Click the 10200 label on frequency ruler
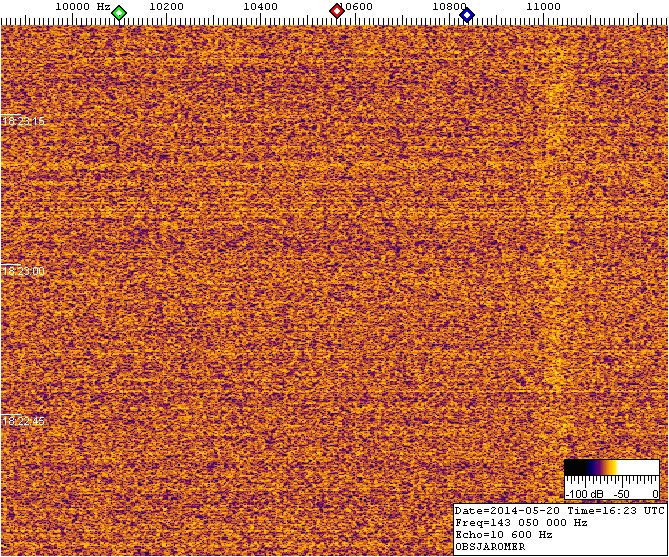The width and height of the screenshot is (669, 557). 166,7
